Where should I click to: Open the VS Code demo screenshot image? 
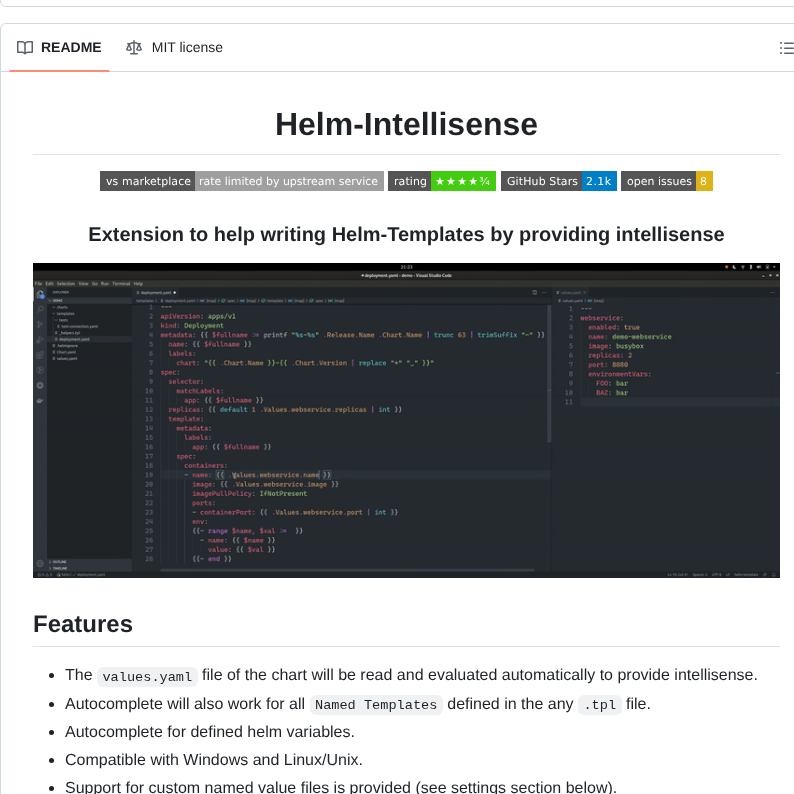pyautogui.click(x=406, y=420)
